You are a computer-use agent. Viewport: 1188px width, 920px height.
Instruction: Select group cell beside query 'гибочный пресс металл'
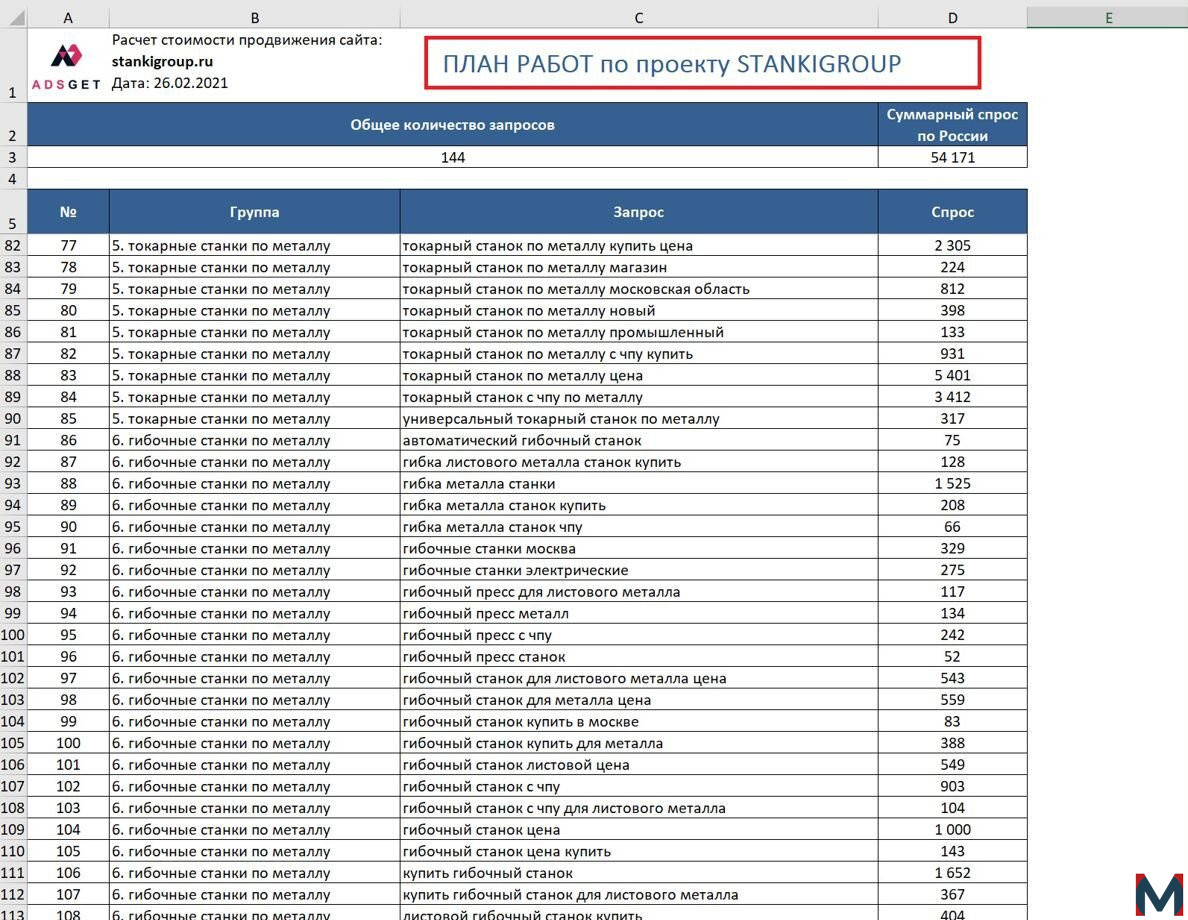255,613
